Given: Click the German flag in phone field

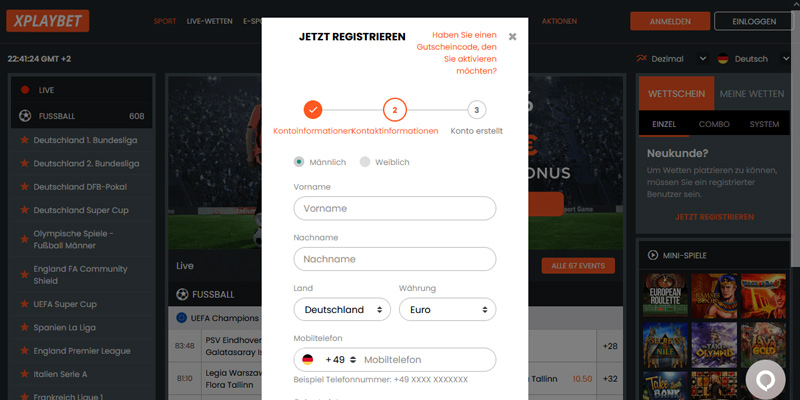Looking at the screenshot, I should (308, 360).
